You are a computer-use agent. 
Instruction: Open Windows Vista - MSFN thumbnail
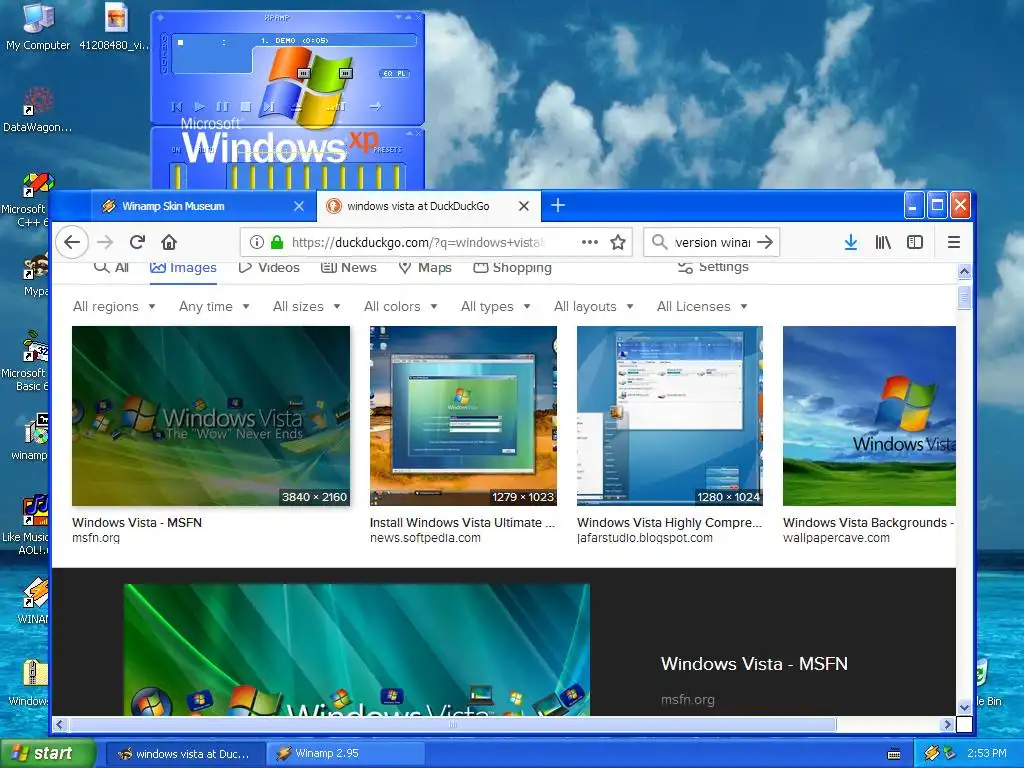[x=211, y=416]
